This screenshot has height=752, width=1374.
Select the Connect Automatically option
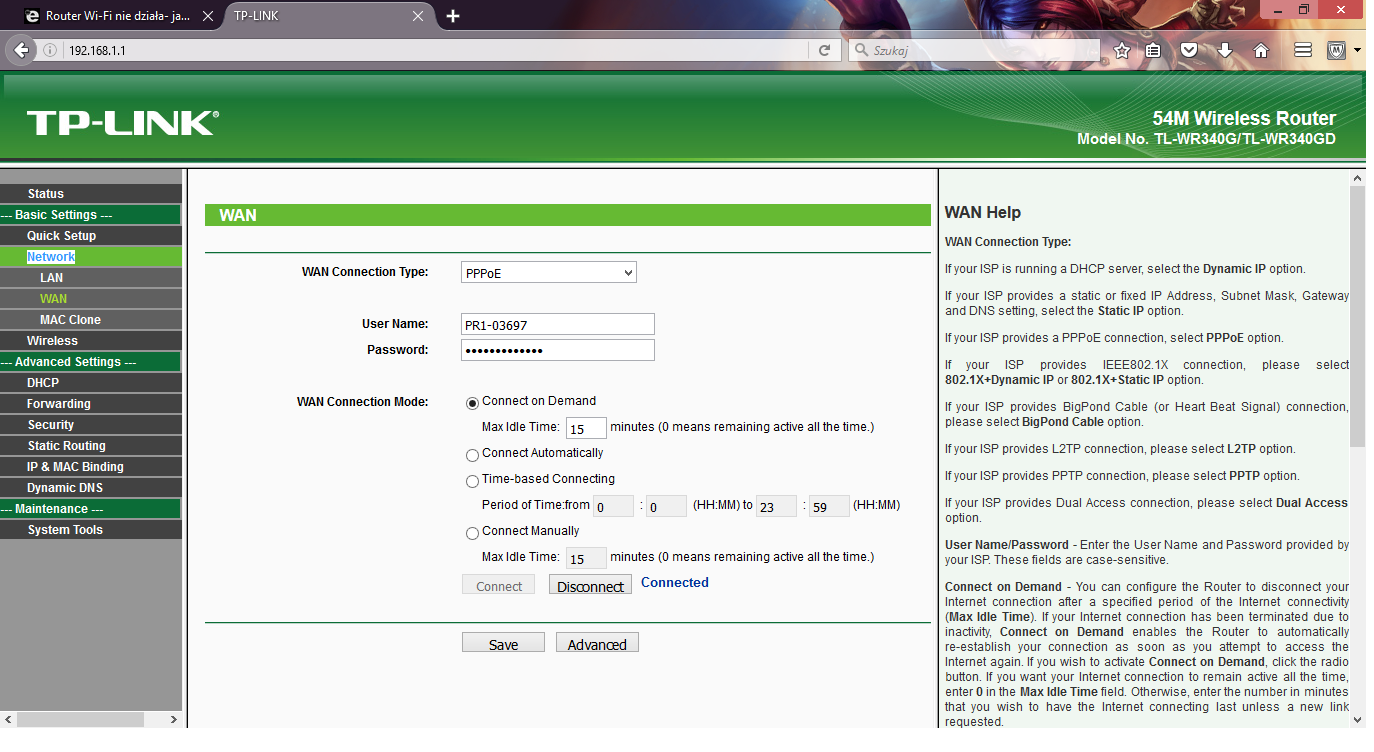(x=472, y=455)
